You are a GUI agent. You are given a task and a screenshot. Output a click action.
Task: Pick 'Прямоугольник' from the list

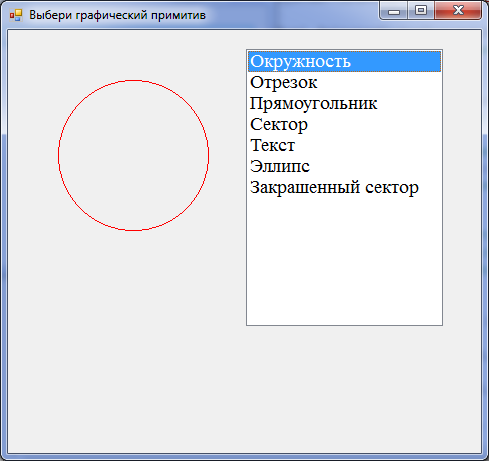344,103
